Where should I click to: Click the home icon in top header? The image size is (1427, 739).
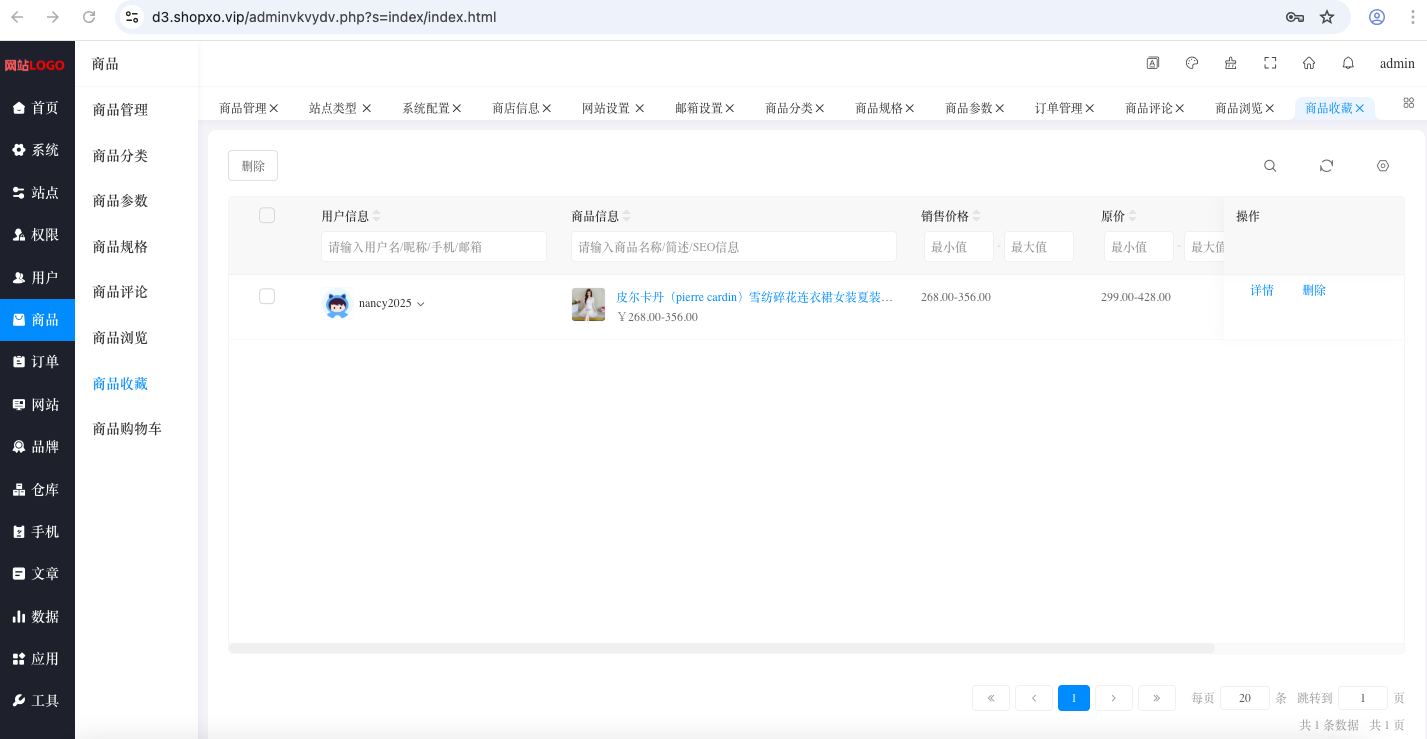[x=1309, y=63]
